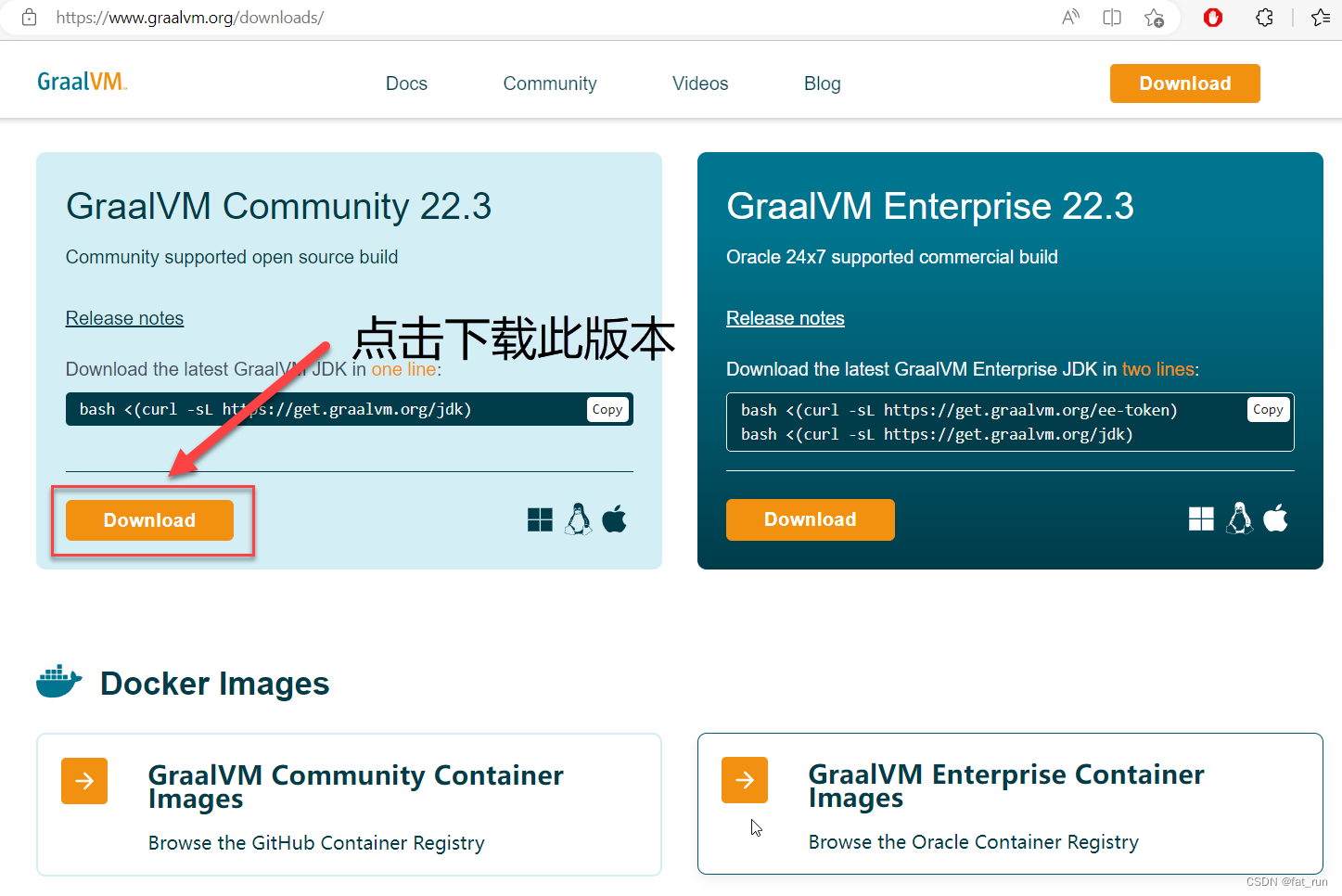The image size is (1342, 896).
Task: Click the site lock icon in address bar
Action: pos(30,17)
